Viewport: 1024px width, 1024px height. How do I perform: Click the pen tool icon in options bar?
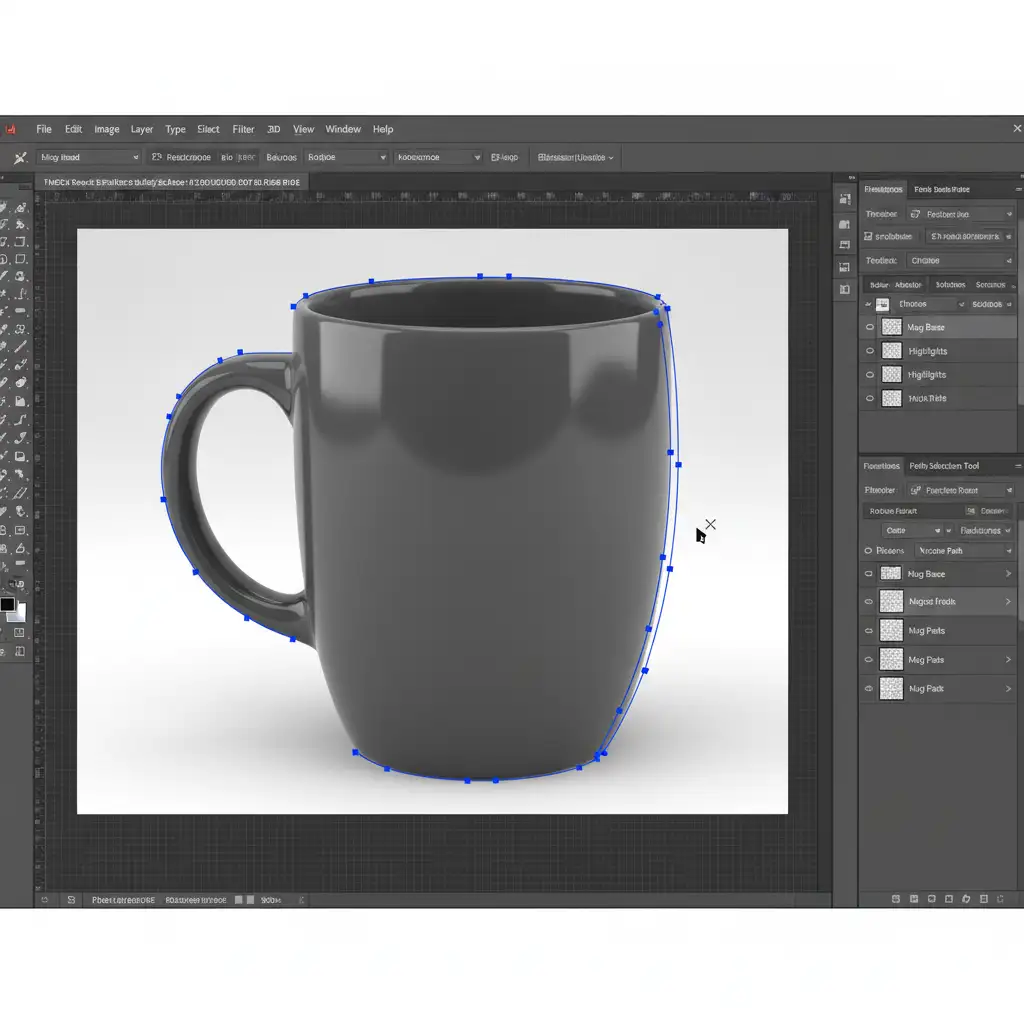coord(19,157)
